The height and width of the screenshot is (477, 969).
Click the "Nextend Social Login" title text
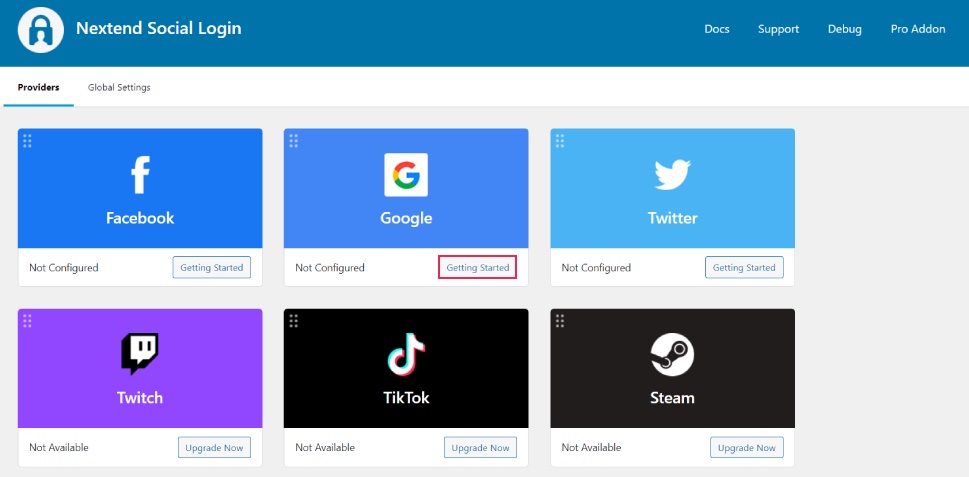159,28
